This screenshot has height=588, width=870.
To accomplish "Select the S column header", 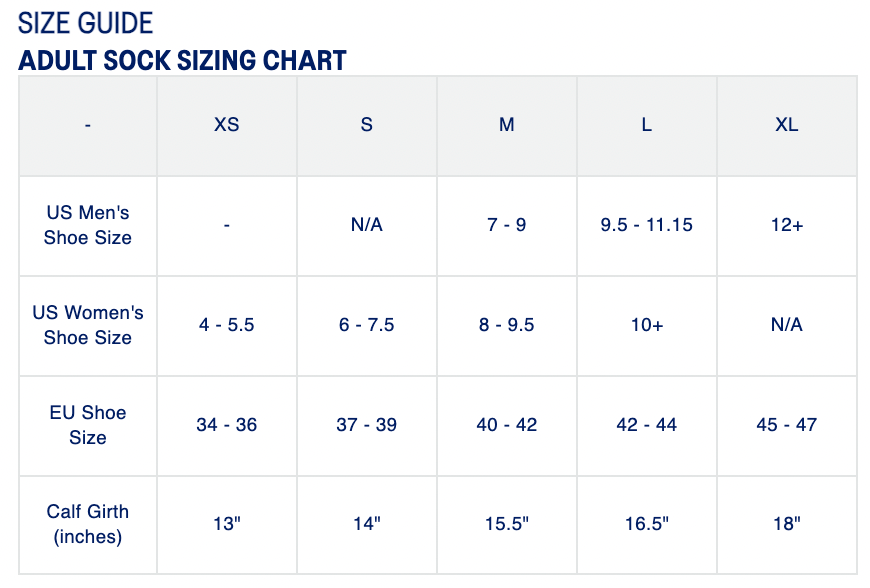I will [x=367, y=125].
